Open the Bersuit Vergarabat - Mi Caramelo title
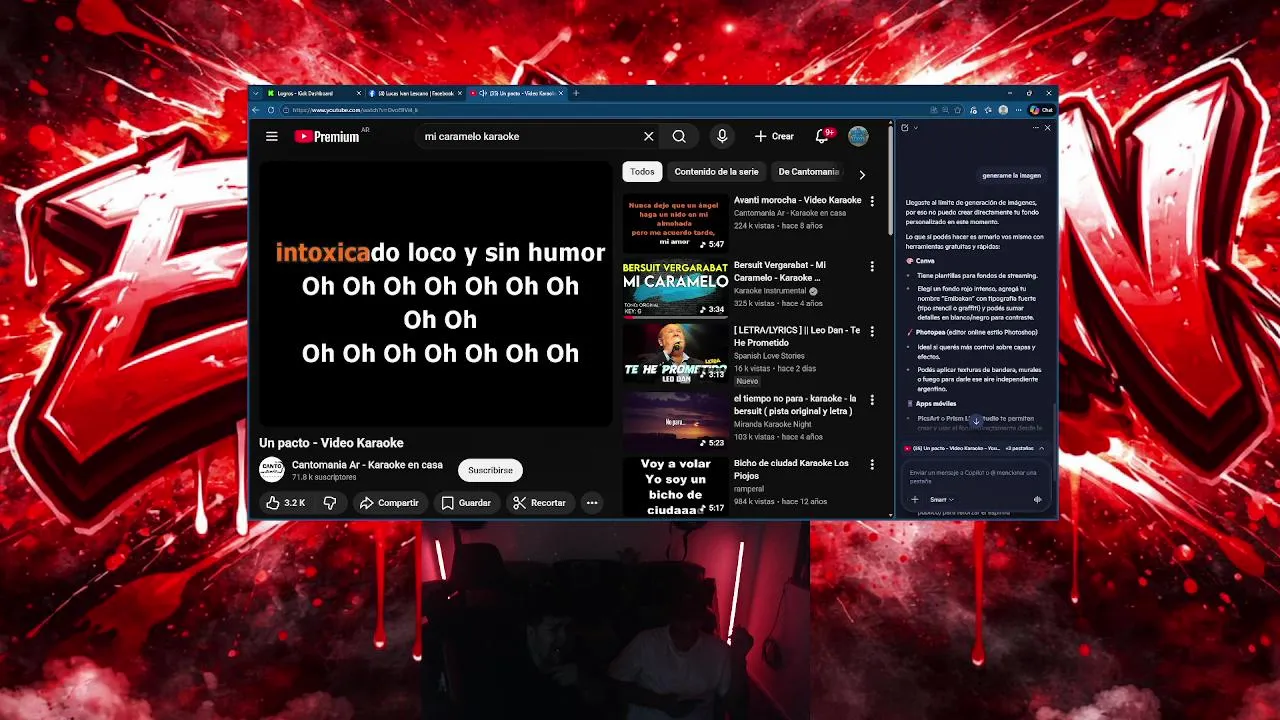1280x720 pixels. coord(780,271)
